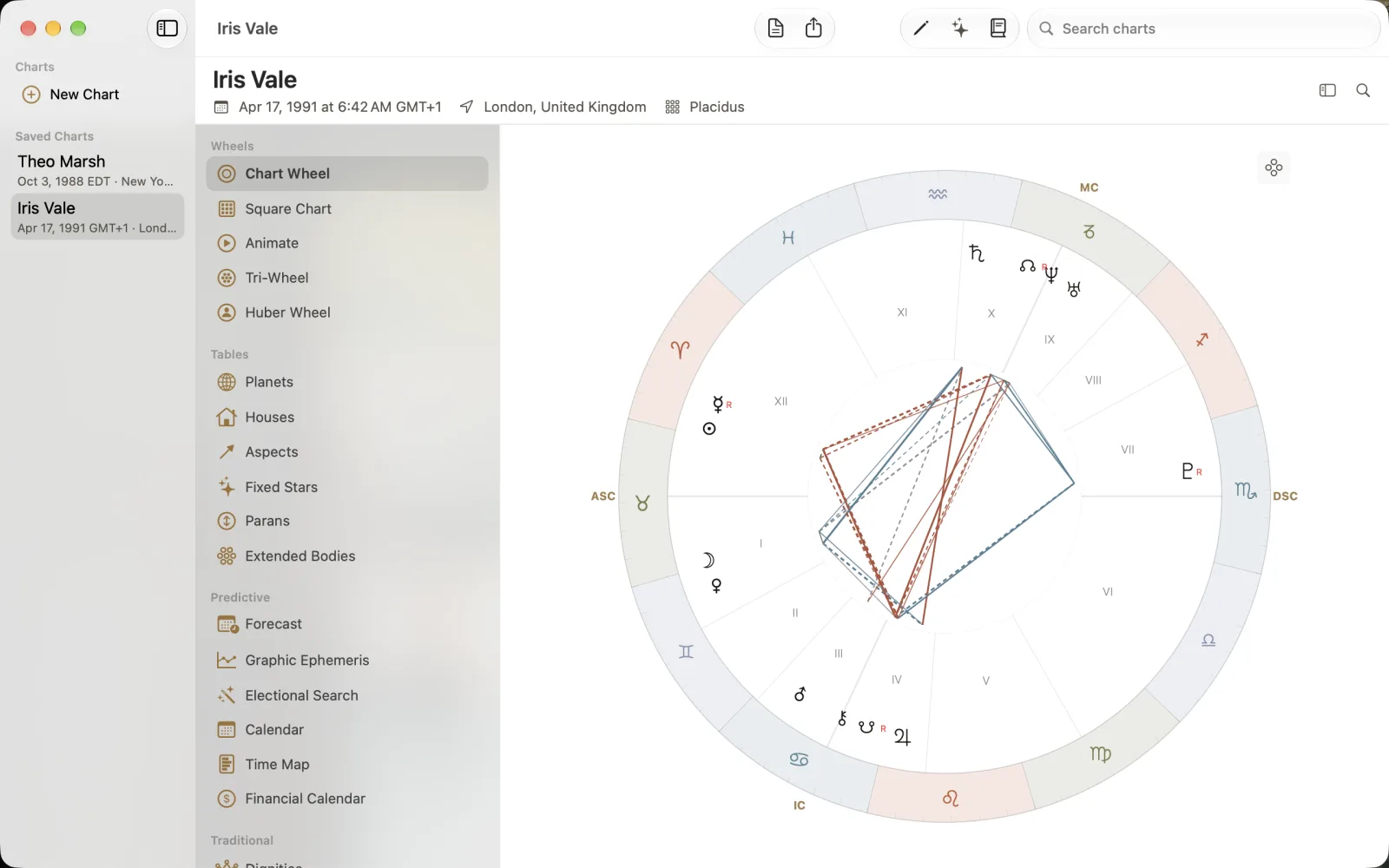Click the chart options flower icon
The height and width of the screenshot is (868, 1389).
click(x=1274, y=168)
